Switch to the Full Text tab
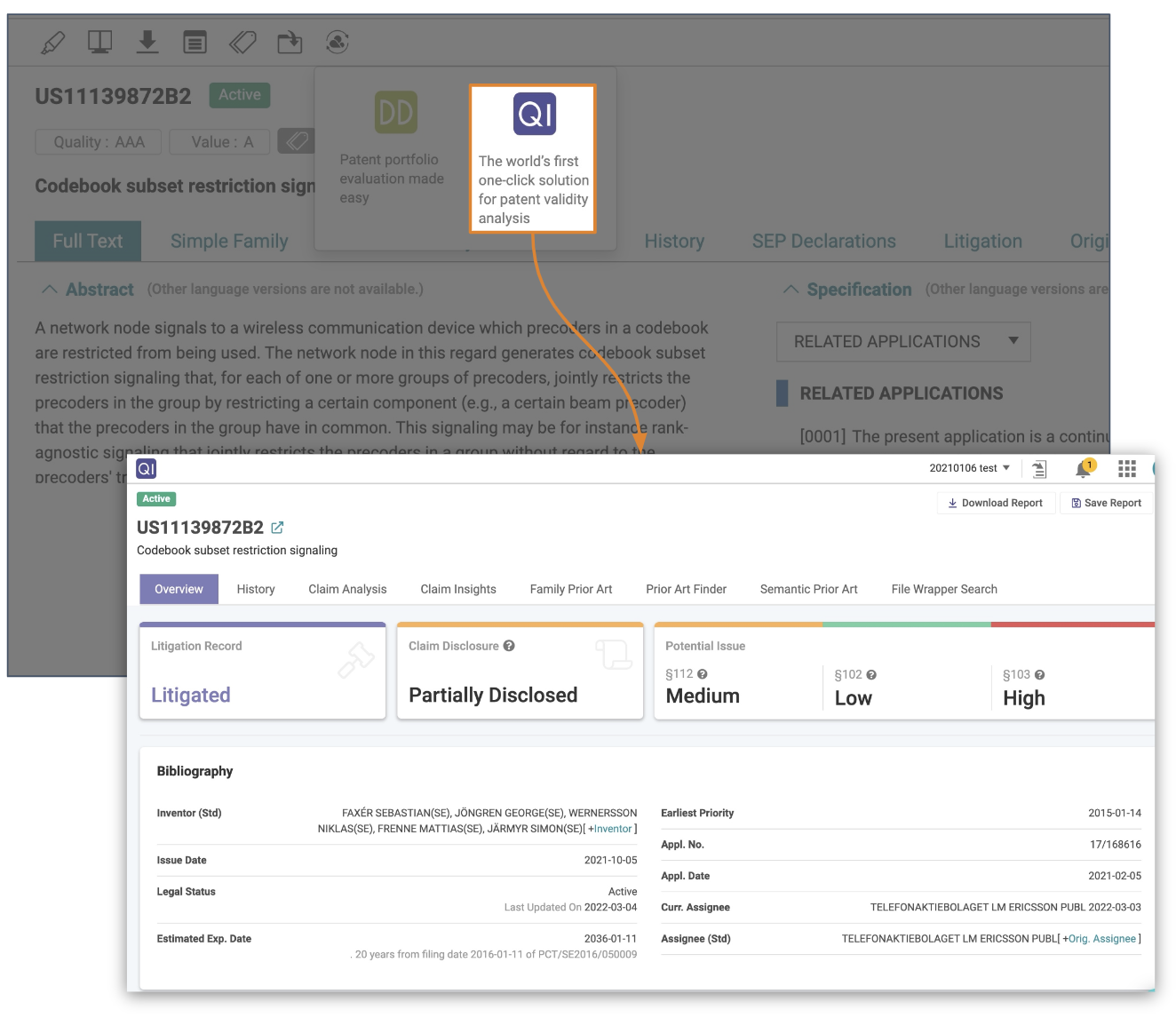This screenshot has width=1176, height=1018. [88, 241]
